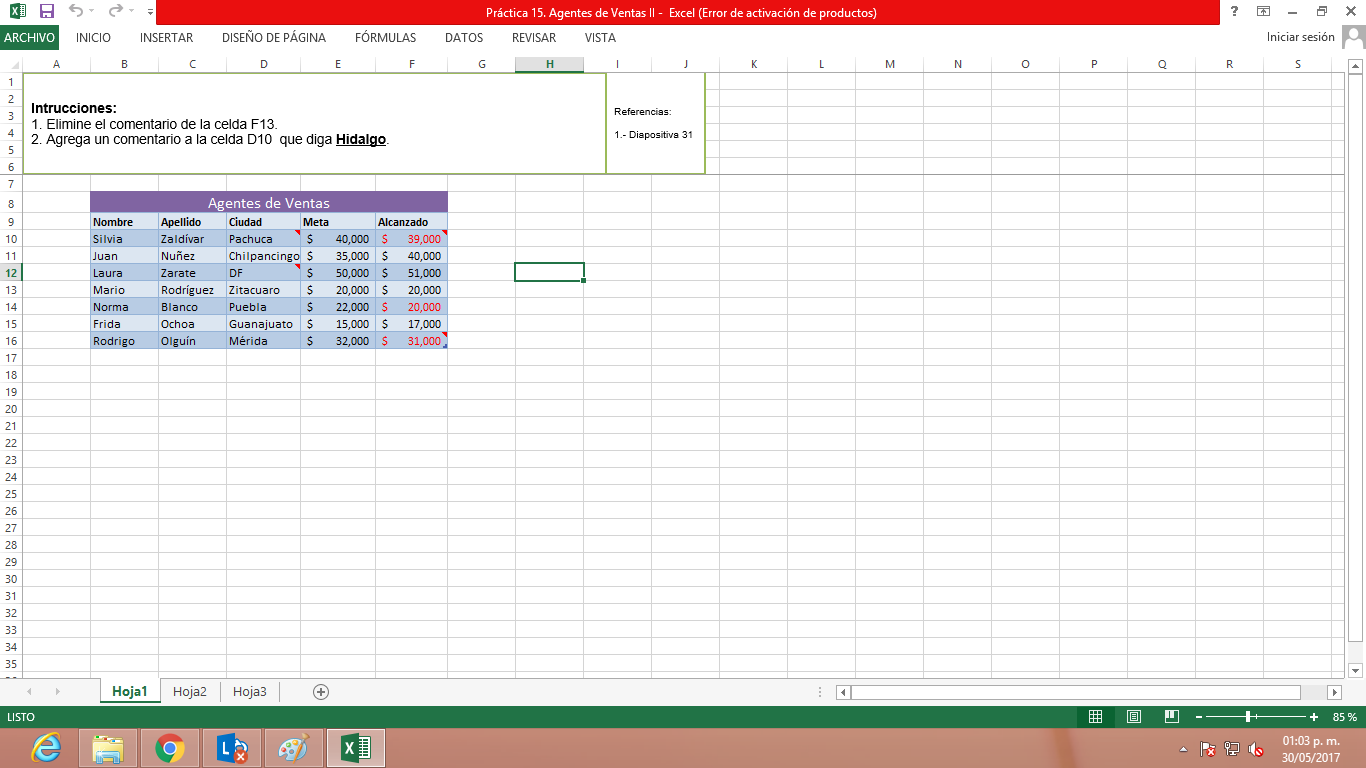Select the Chilpancingo city cell
The height and width of the screenshot is (768, 1366).
pyautogui.click(x=264, y=256)
